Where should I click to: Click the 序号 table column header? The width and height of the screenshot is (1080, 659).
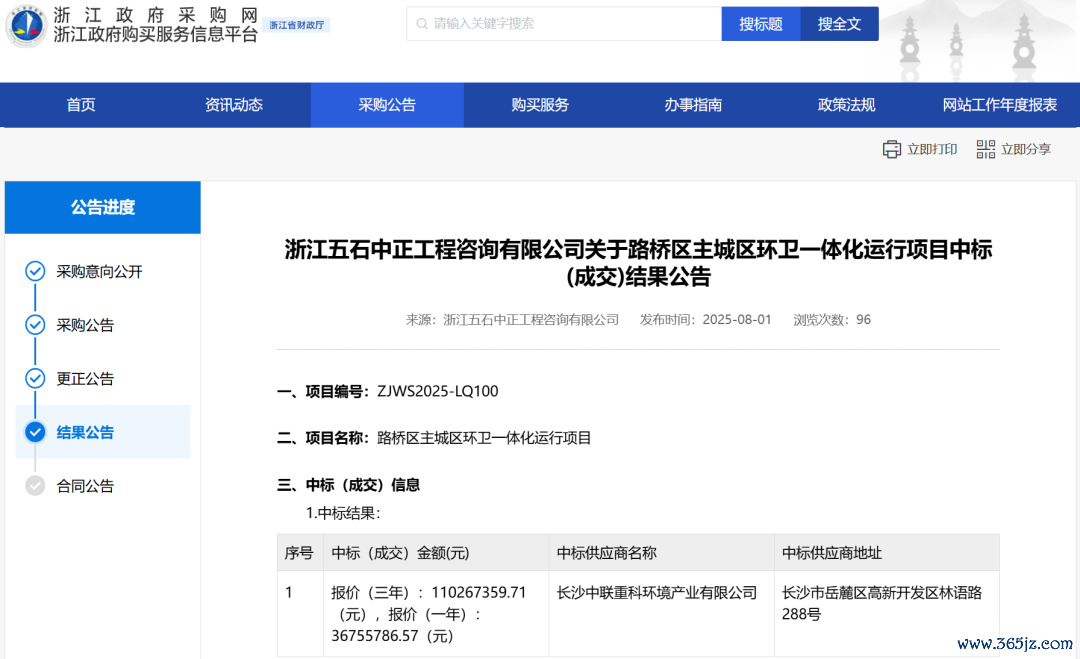[x=299, y=553]
